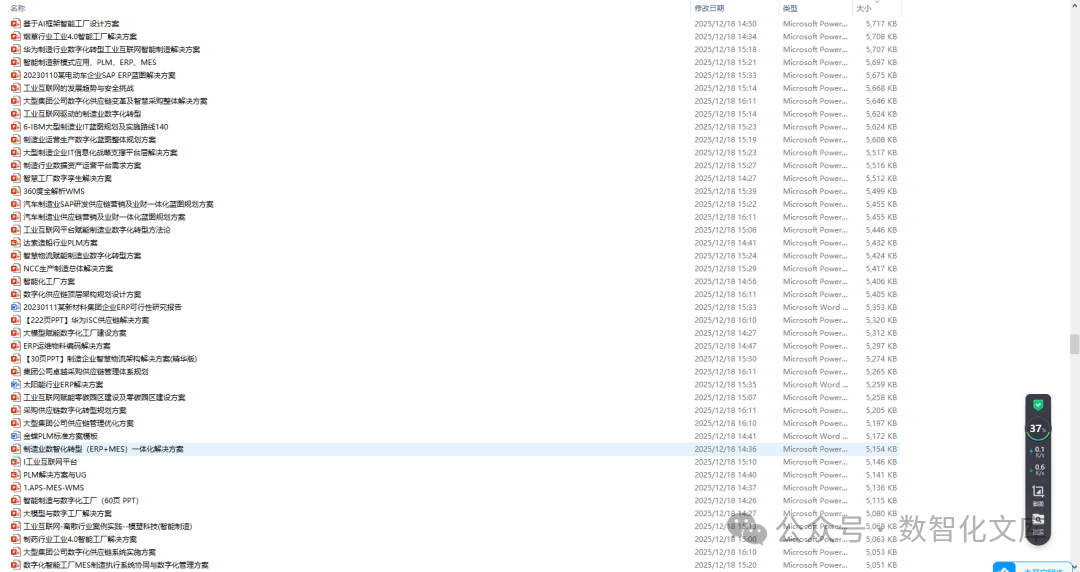Select highlighted file 制造业数智化转型（ERP+MES）一体化解决方案
This screenshot has height=572, width=1080.
click(x=103, y=449)
